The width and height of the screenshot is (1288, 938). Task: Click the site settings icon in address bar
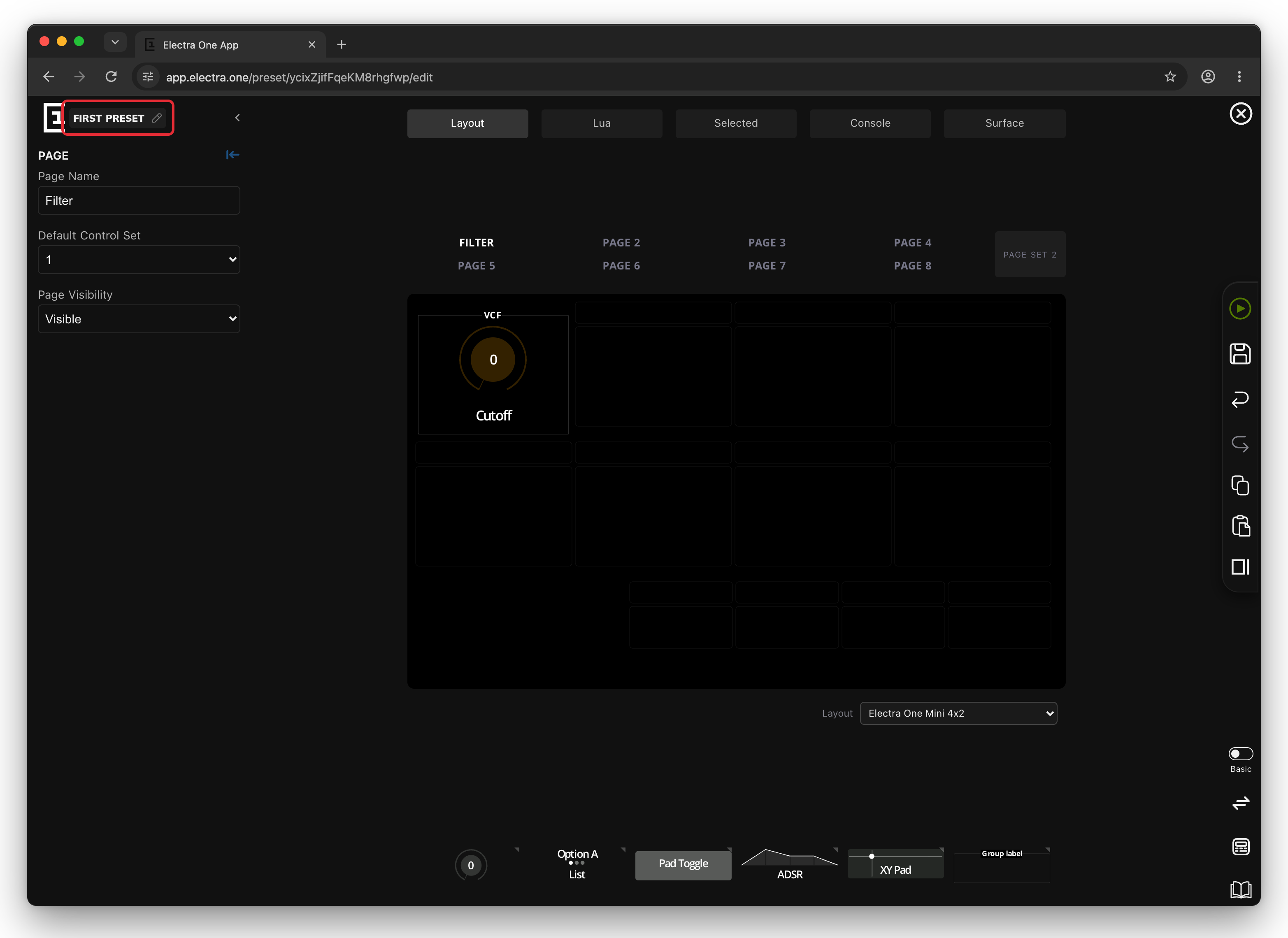(148, 77)
